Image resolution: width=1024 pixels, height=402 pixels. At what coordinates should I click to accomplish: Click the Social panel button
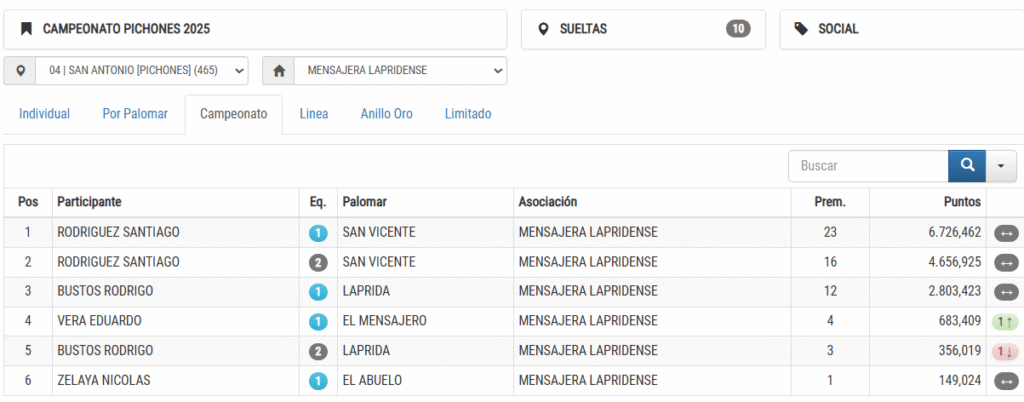pos(902,29)
